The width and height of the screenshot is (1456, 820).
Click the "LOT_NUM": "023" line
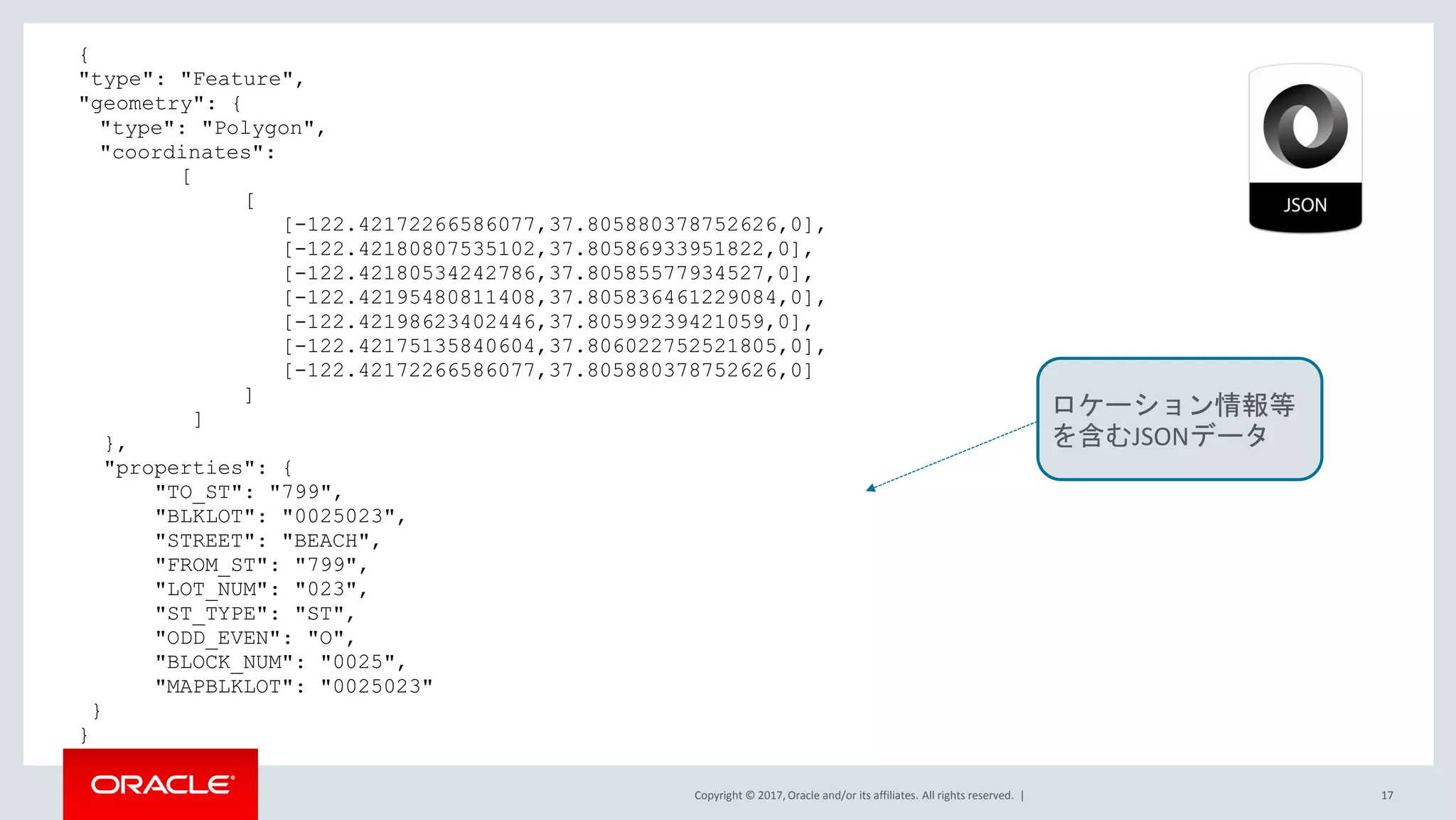click(261, 590)
